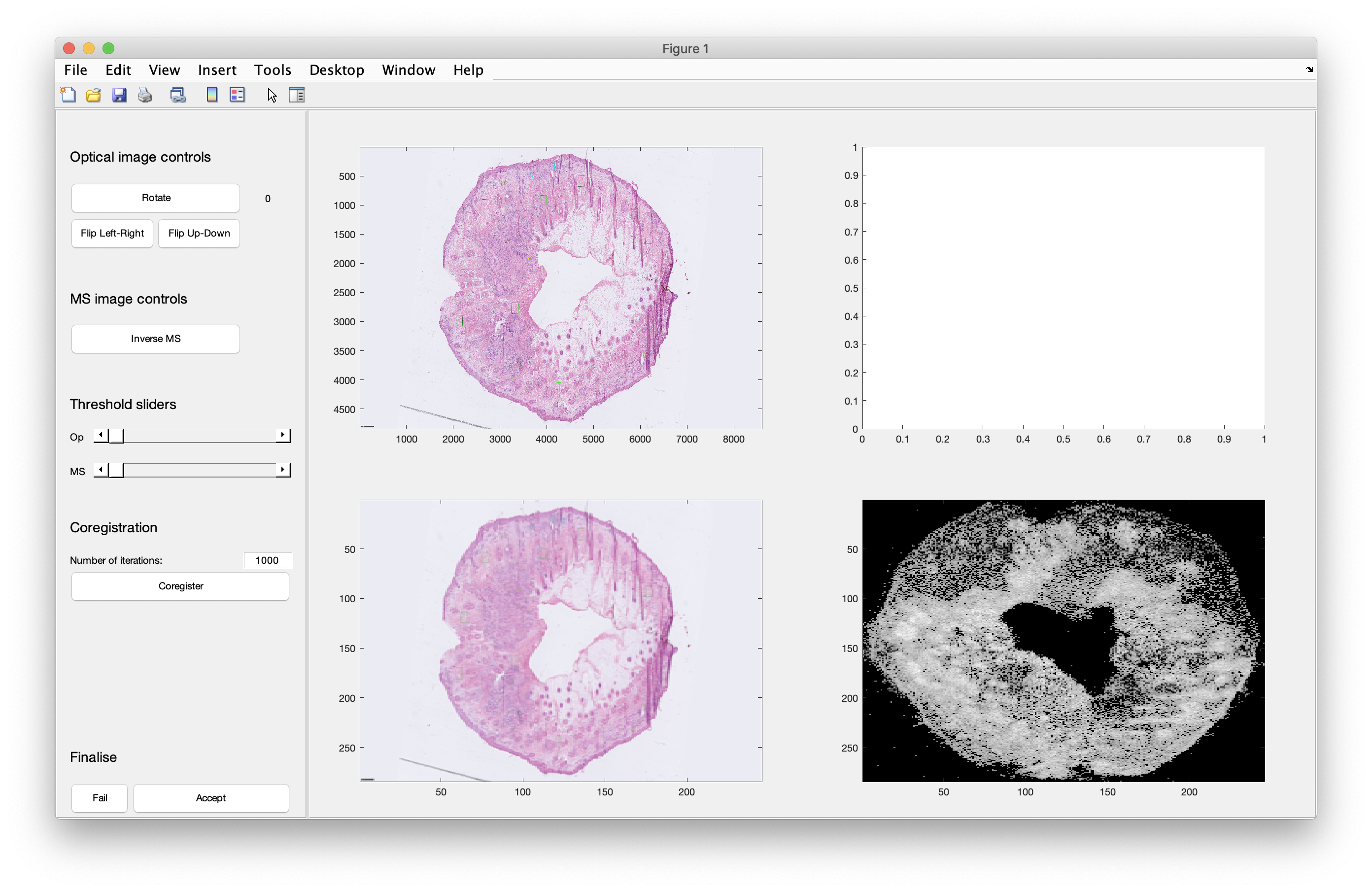Insert Legend using the toolbar icon
1372x892 pixels.
click(x=237, y=95)
